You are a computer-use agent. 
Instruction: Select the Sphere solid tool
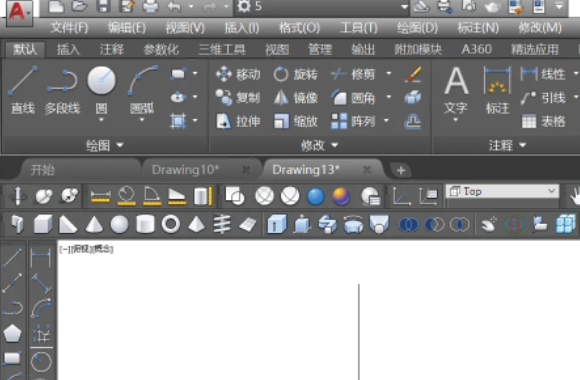coord(119,224)
